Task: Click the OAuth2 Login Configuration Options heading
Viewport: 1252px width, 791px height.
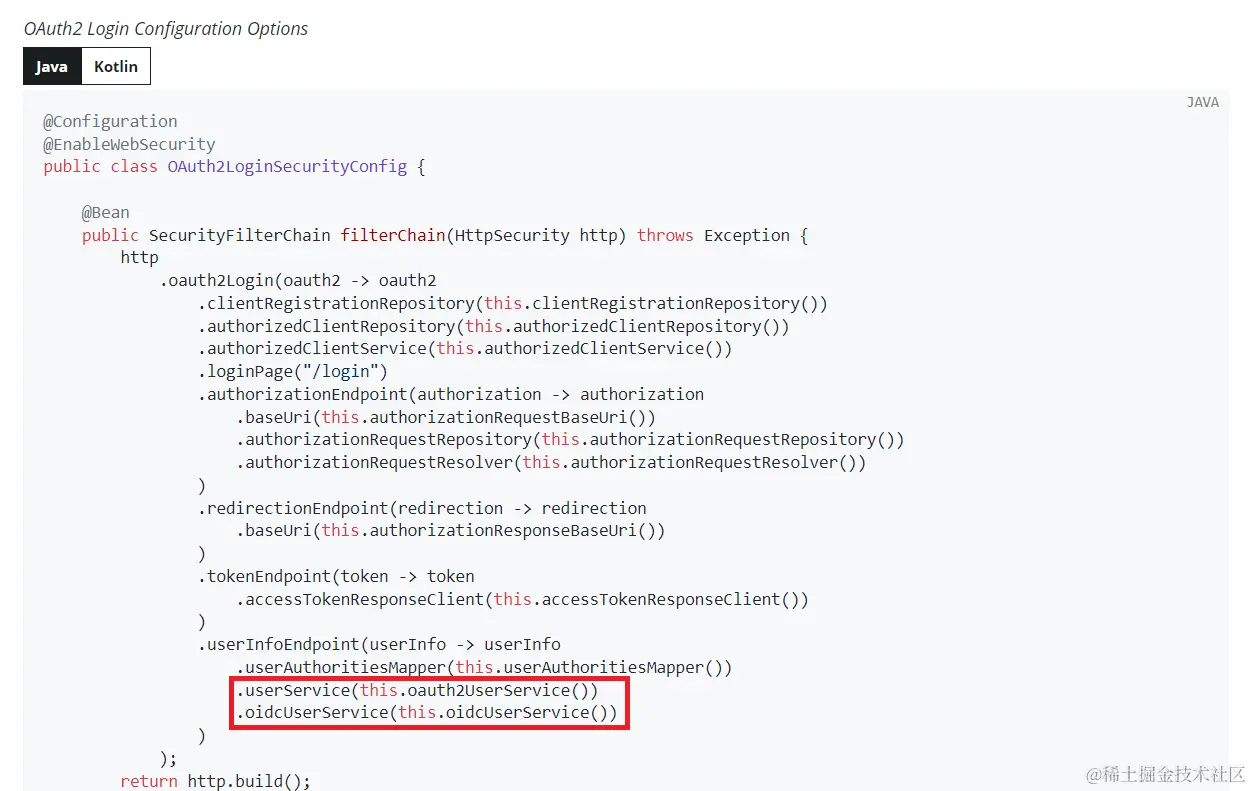Action: [x=165, y=28]
